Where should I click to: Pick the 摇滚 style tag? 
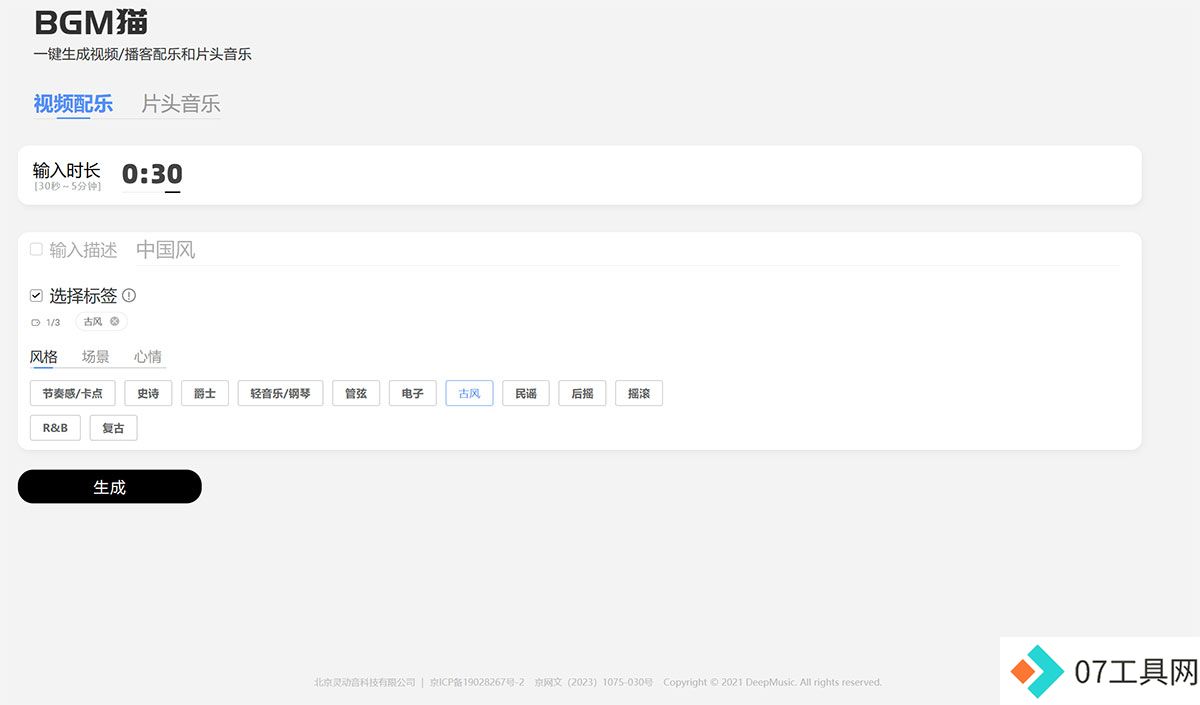point(639,394)
